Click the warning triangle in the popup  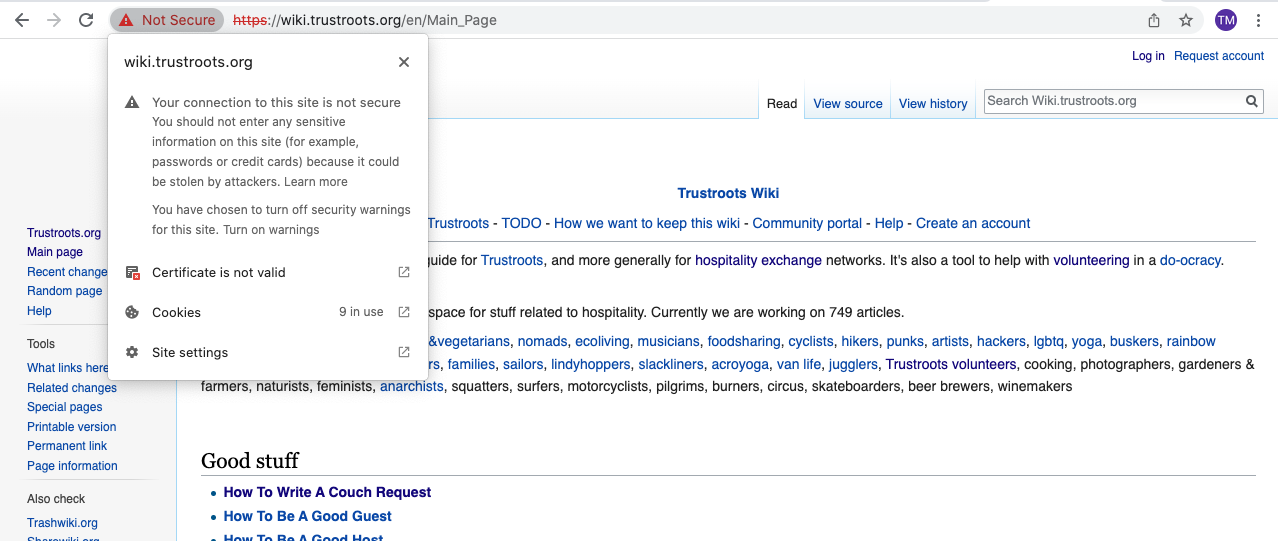(x=132, y=102)
